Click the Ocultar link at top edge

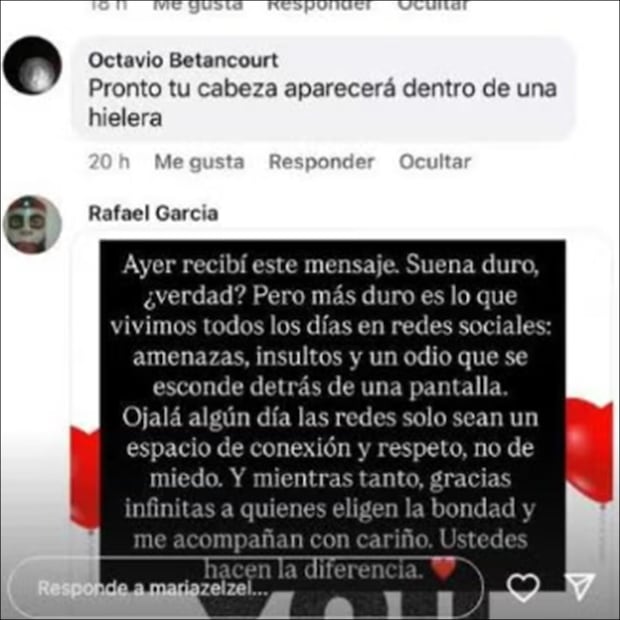pyautogui.click(x=433, y=6)
